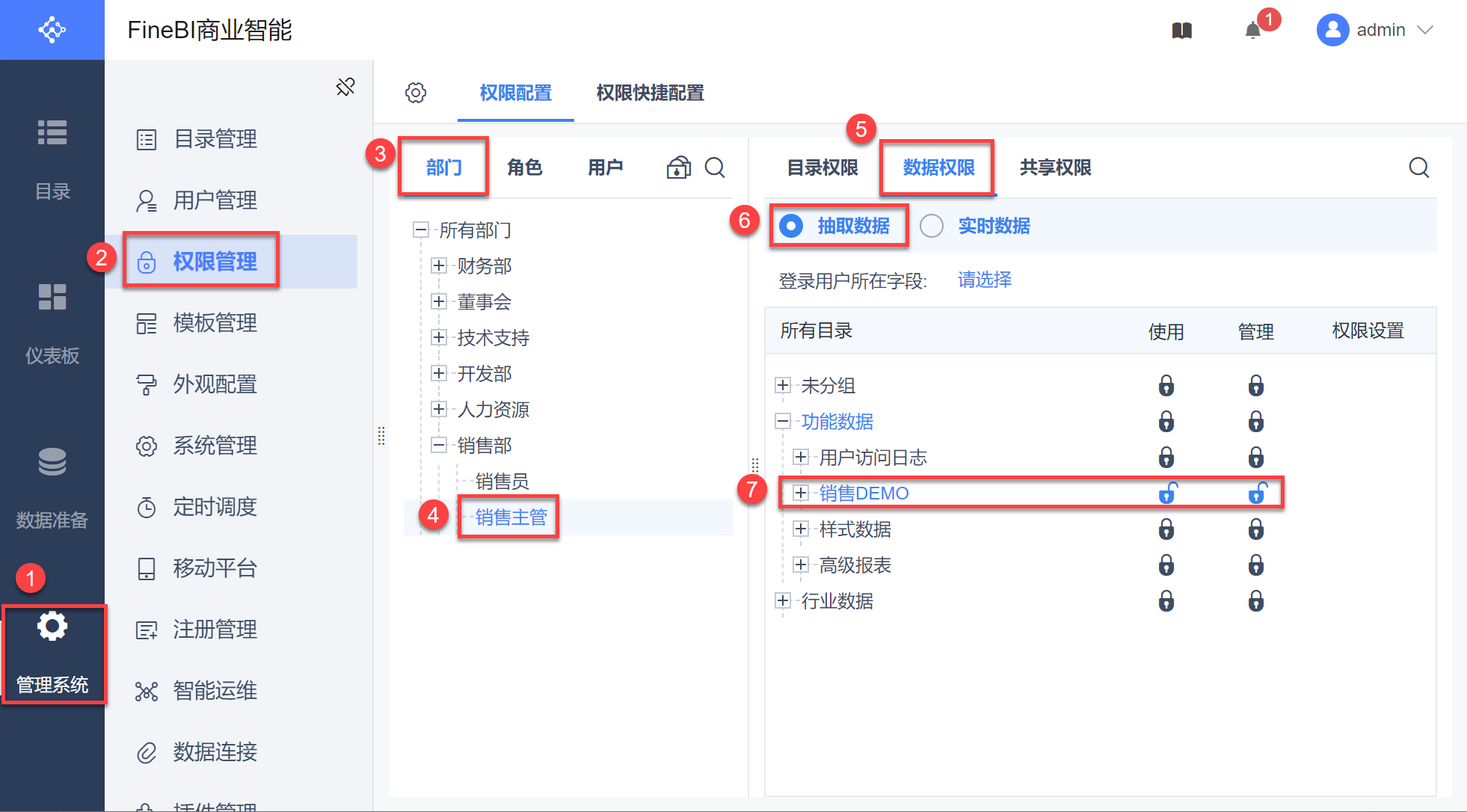Click search icon in permissions panel
This screenshot has height=812, width=1467.
pyautogui.click(x=1418, y=167)
